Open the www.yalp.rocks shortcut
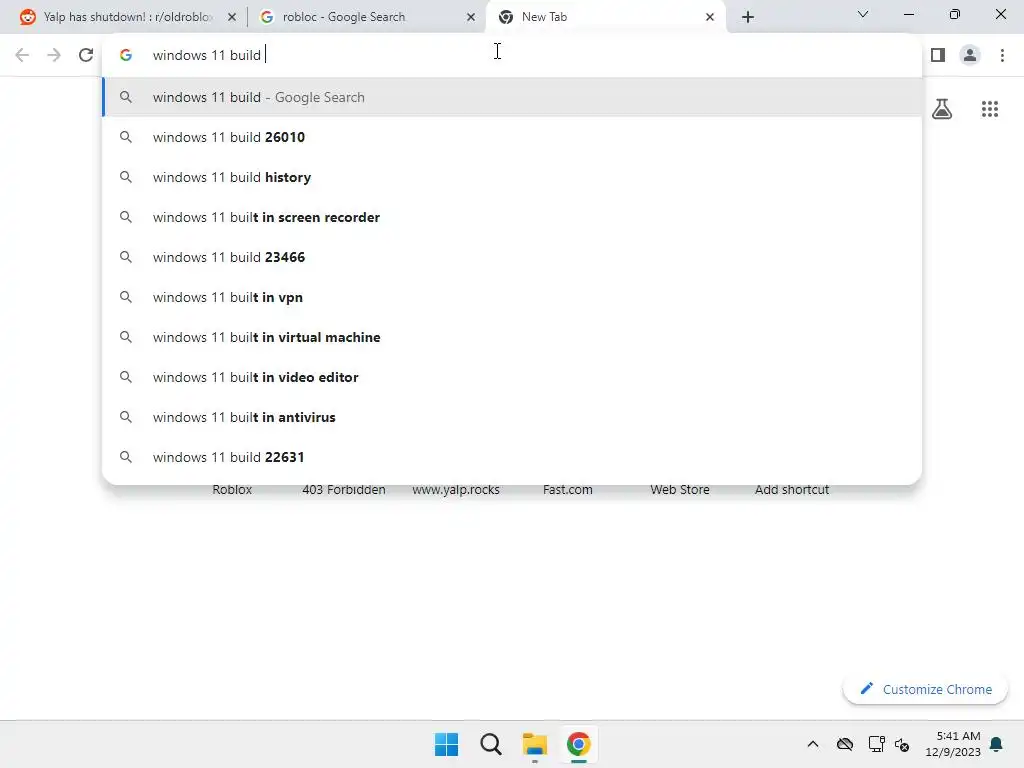The image size is (1024, 768). pyautogui.click(x=456, y=489)
